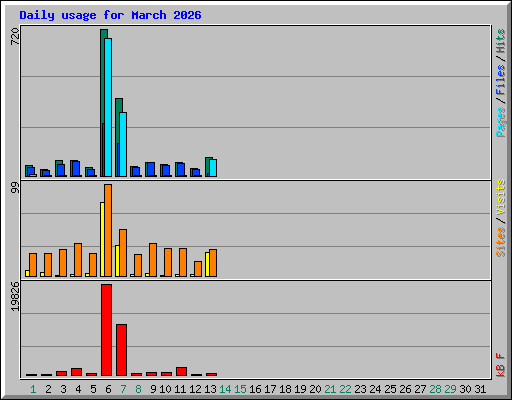Click the tall cyan Pages bar for day 6
Screen dimensions: 512x400
click(108, 107)
